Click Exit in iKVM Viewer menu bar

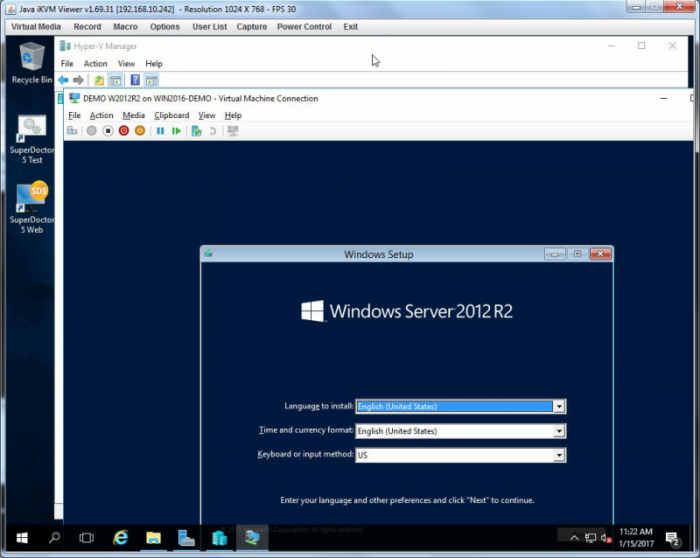[x=350, y=27]
